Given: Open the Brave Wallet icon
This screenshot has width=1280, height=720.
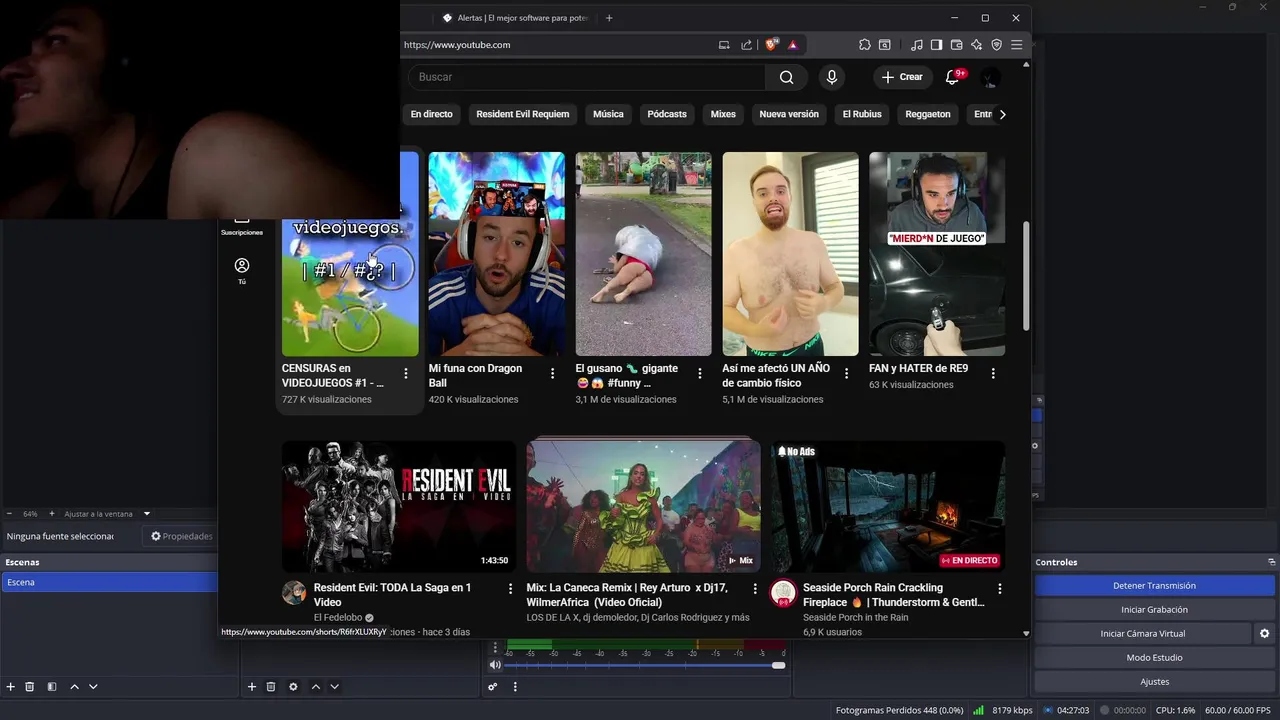Looking at the screenshot, I should tap(957, 45).
